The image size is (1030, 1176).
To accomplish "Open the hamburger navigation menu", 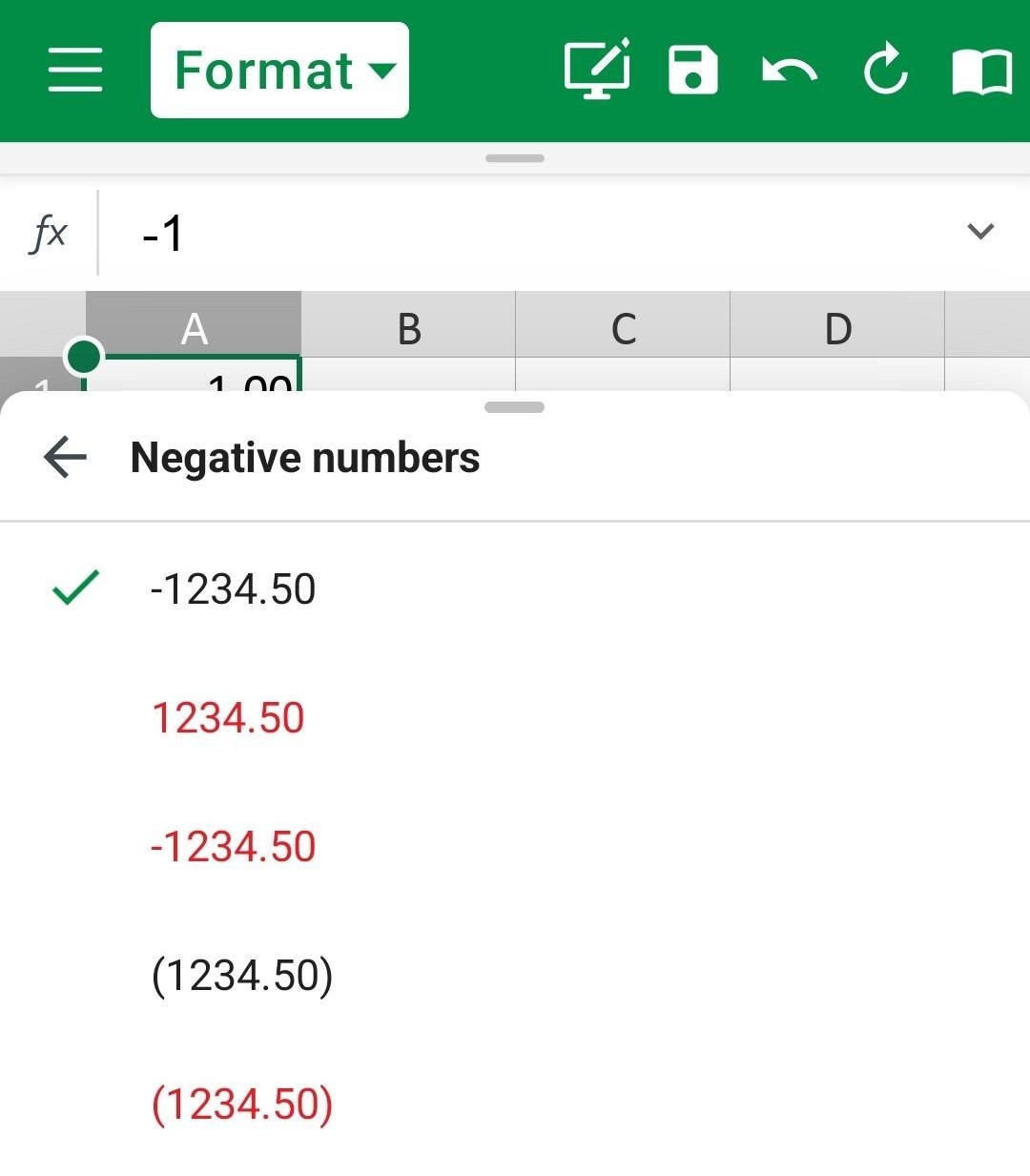I will point(75,70).
